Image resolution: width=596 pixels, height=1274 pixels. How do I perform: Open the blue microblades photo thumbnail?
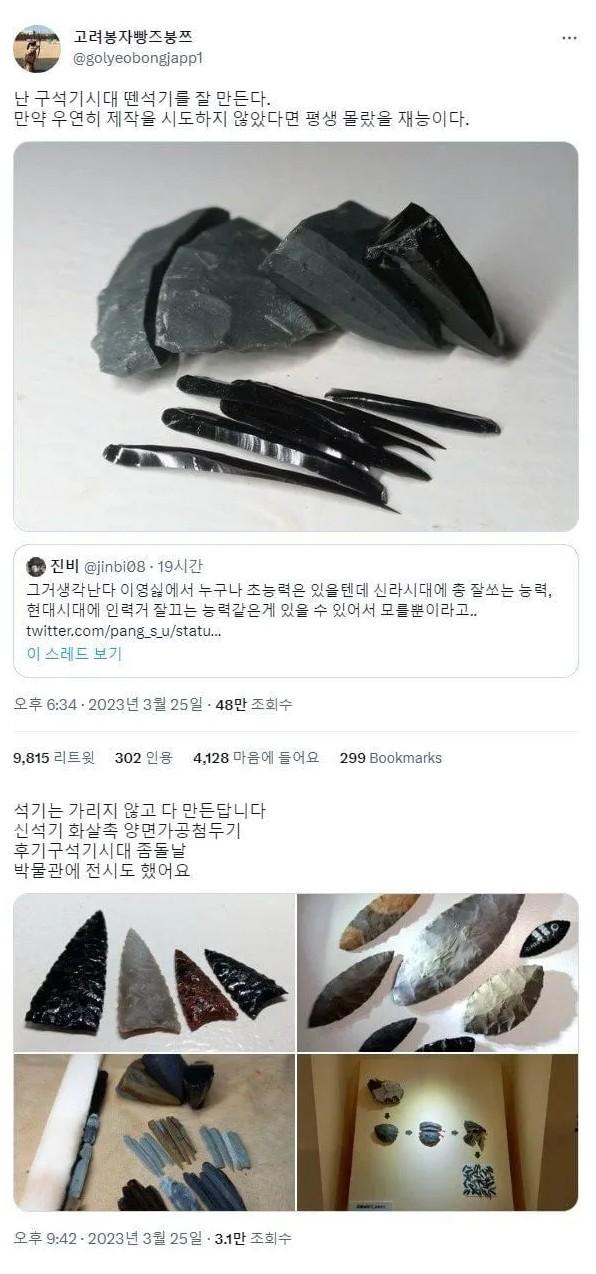[x=154, y=1132]
